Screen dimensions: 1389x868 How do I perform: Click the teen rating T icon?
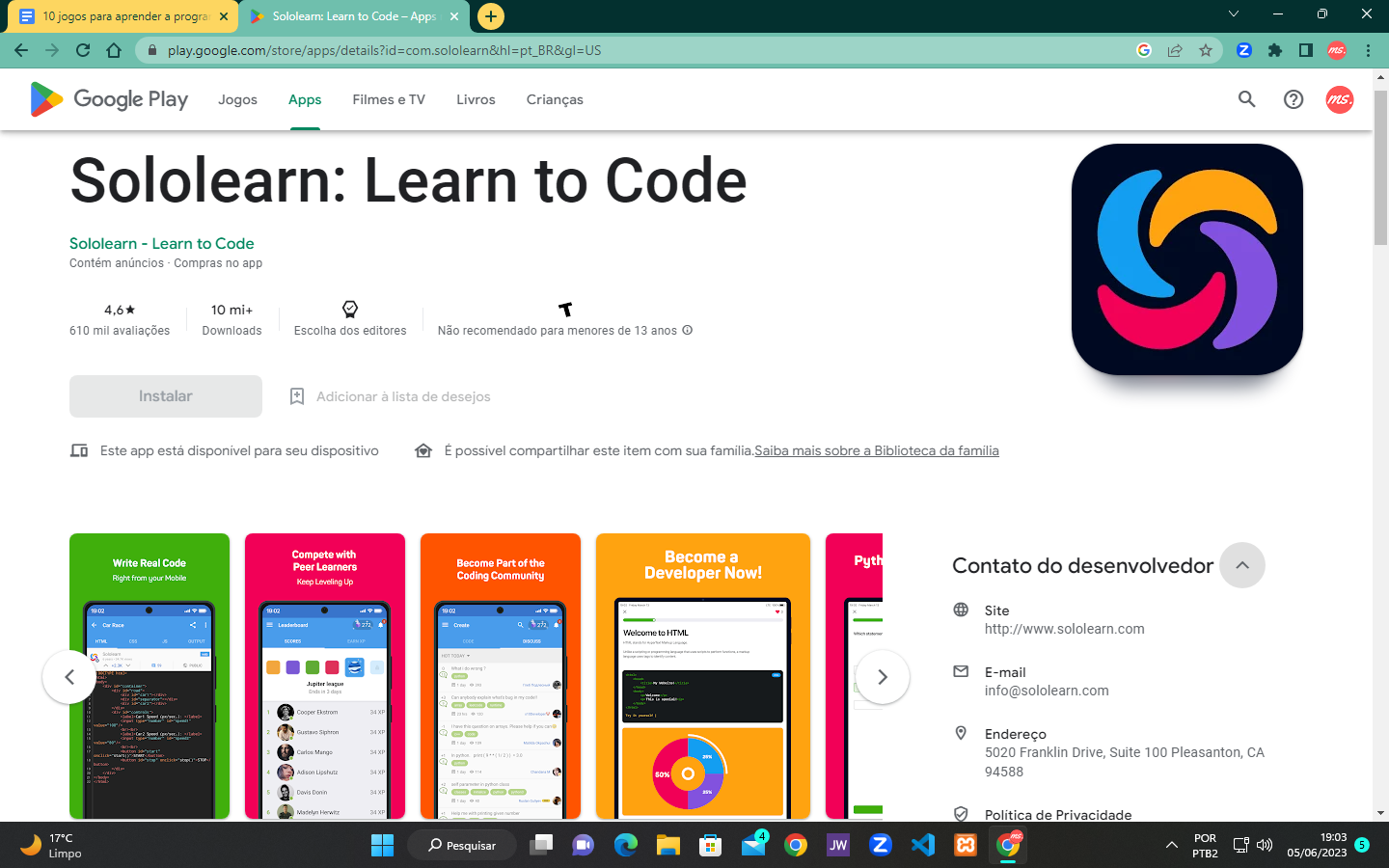coord(565,309)
